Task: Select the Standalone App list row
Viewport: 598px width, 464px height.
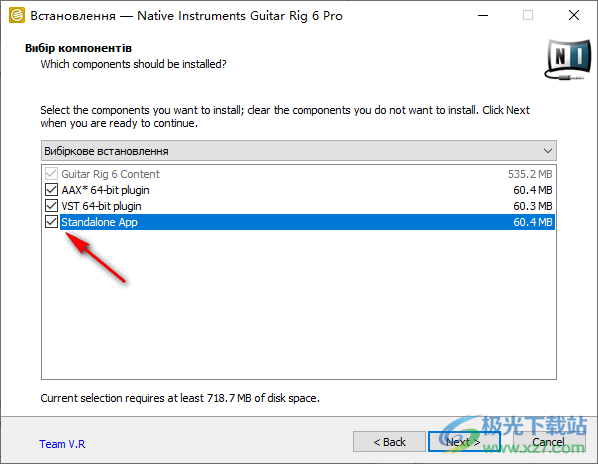Action: coord(307,222)
